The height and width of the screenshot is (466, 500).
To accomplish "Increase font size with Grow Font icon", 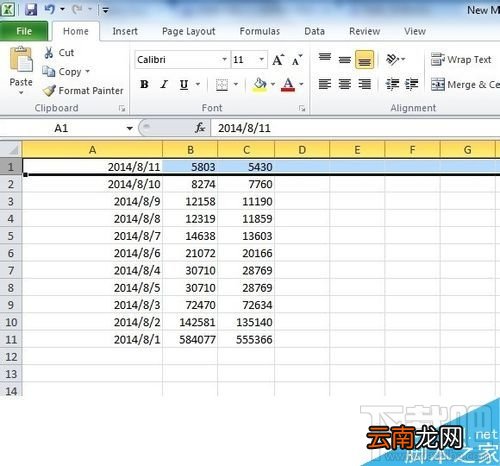I will pyautogui.click(x=278, y=60).
